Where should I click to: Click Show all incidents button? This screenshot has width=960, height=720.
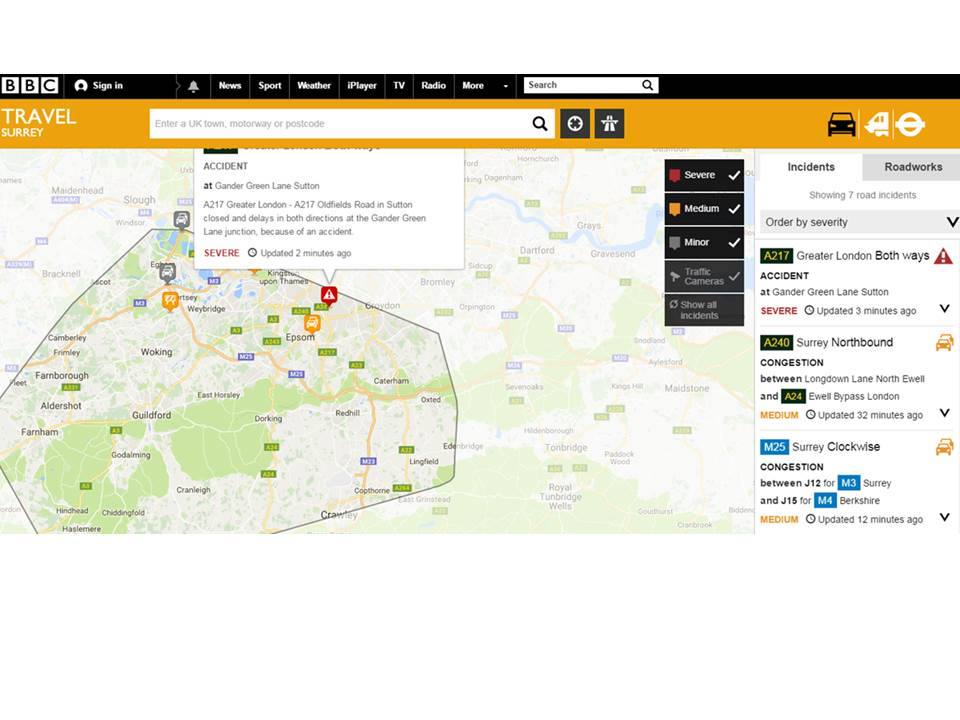coord(704,310)
